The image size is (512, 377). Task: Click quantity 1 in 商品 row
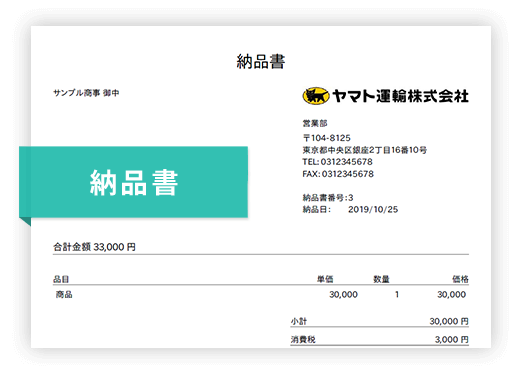coord(397,294)
